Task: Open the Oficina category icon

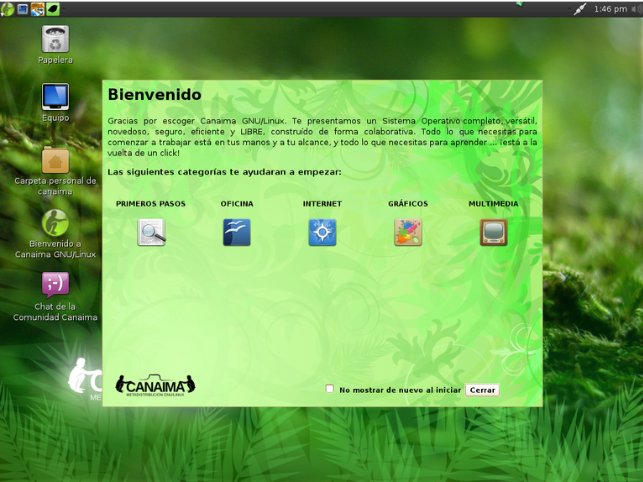Action: pos(237,232)
